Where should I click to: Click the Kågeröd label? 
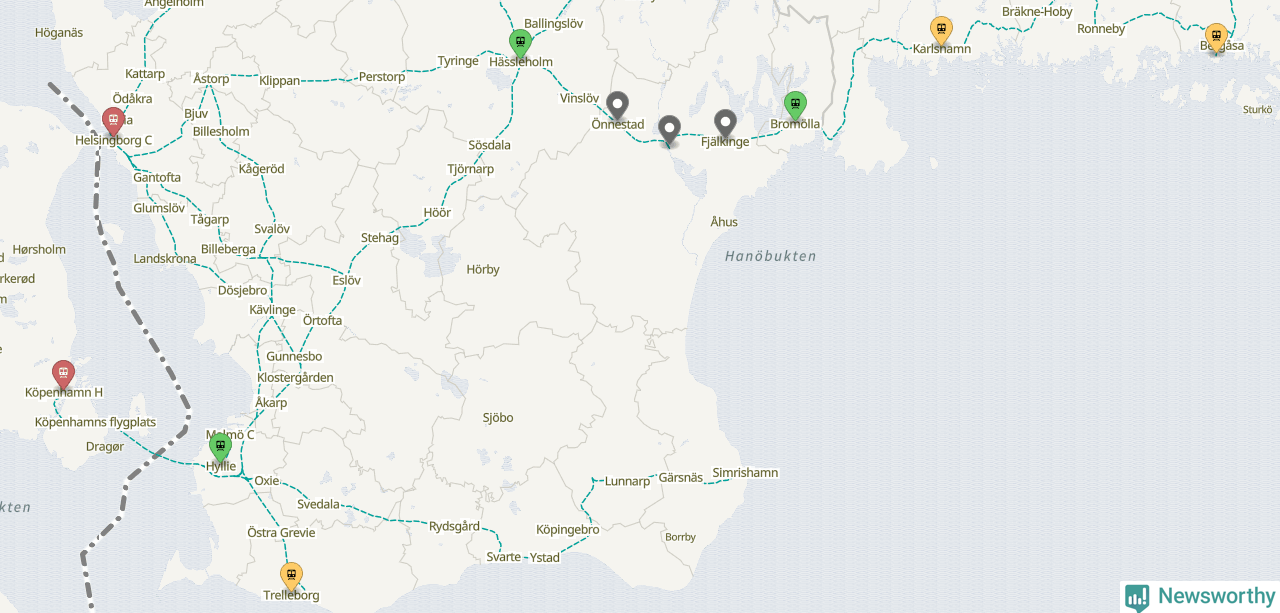tap(262, 169)
